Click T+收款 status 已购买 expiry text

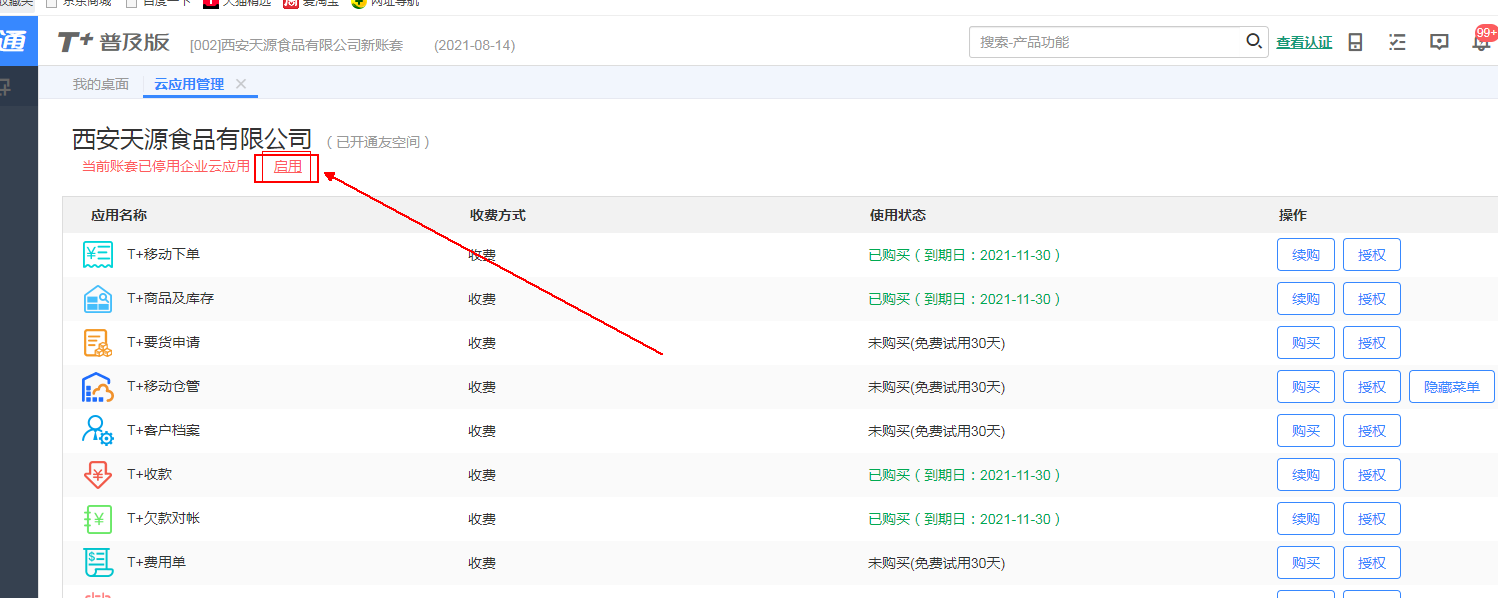point(965,475)
